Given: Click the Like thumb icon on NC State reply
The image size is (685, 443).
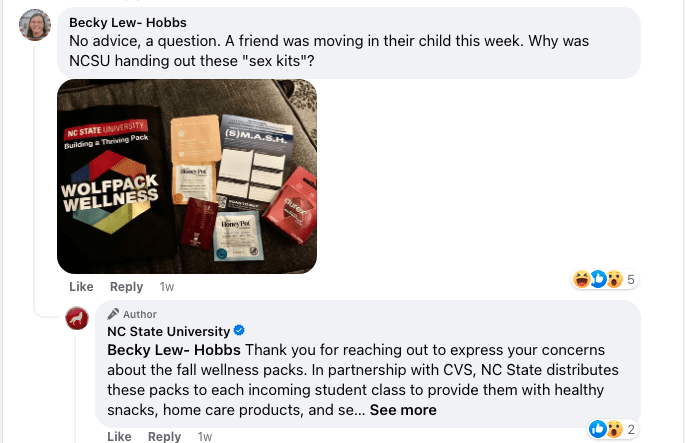Looking at the screenshot, I should point(598,429).
